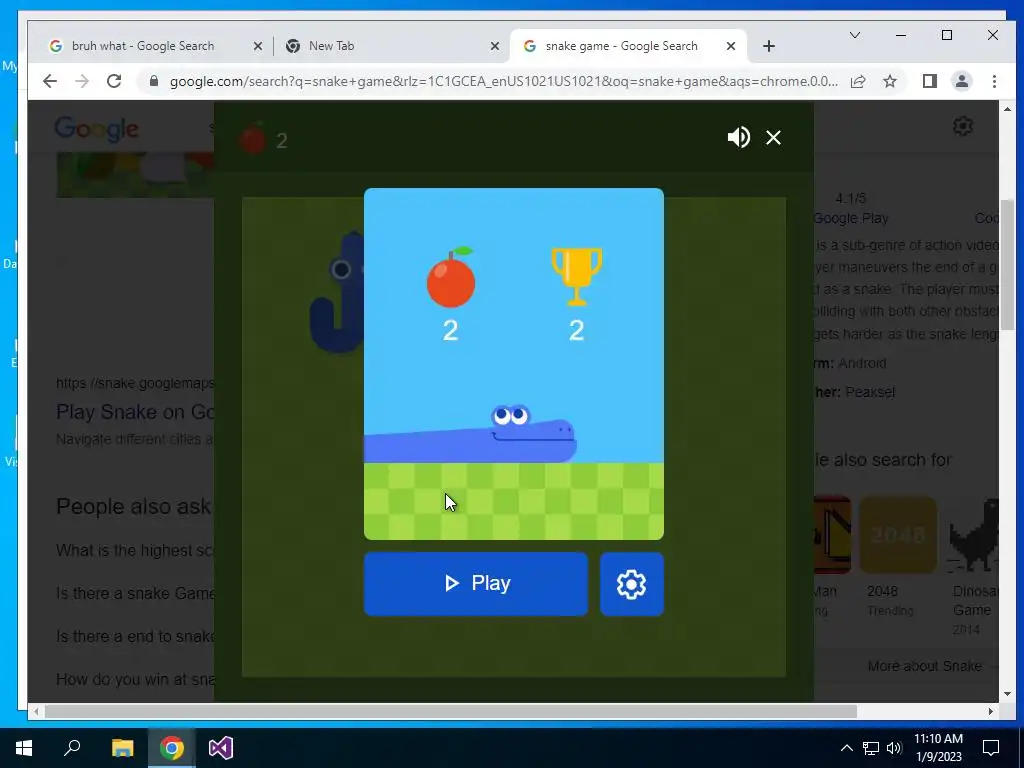
Task: Focus the address bar URL
Action: point(504,81)
